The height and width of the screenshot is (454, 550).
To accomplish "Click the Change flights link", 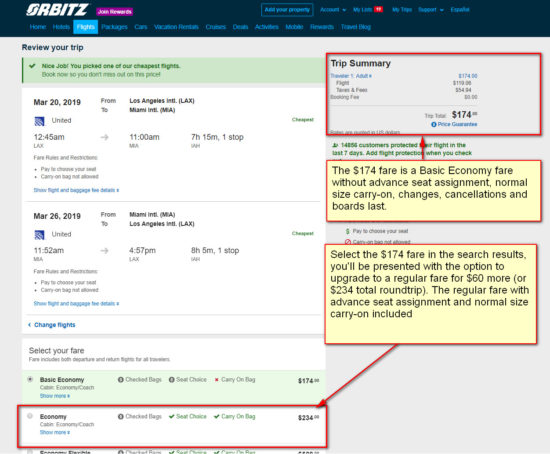I will (x=52, y=325).
